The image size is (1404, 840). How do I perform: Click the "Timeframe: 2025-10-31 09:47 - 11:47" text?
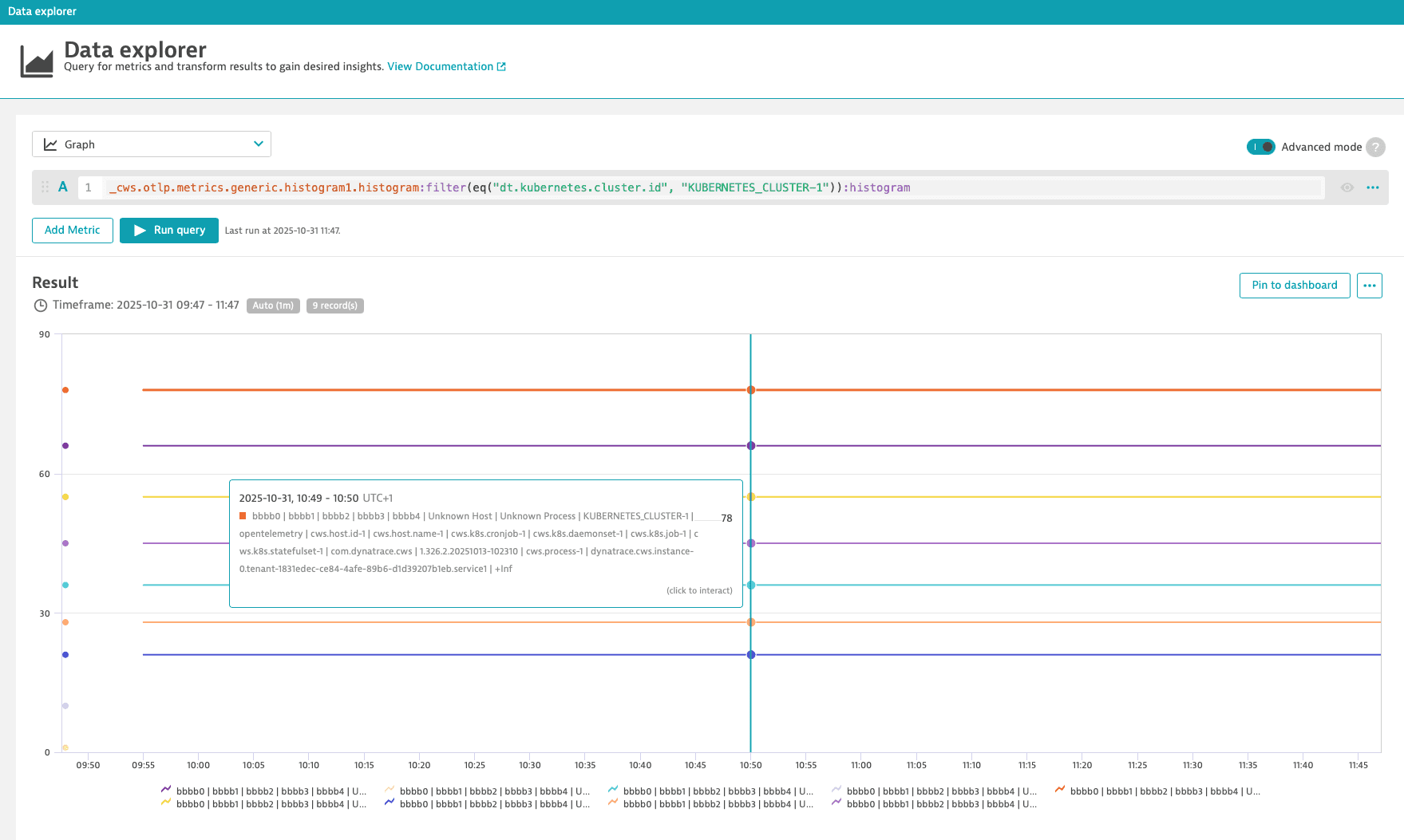(146, 305)
